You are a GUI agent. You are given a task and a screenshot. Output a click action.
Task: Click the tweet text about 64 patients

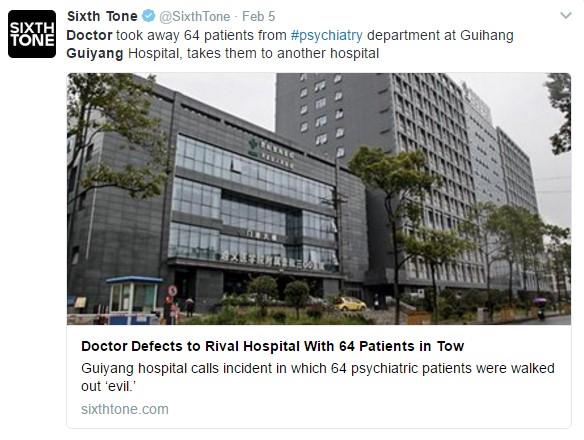(x=290, y=44)
